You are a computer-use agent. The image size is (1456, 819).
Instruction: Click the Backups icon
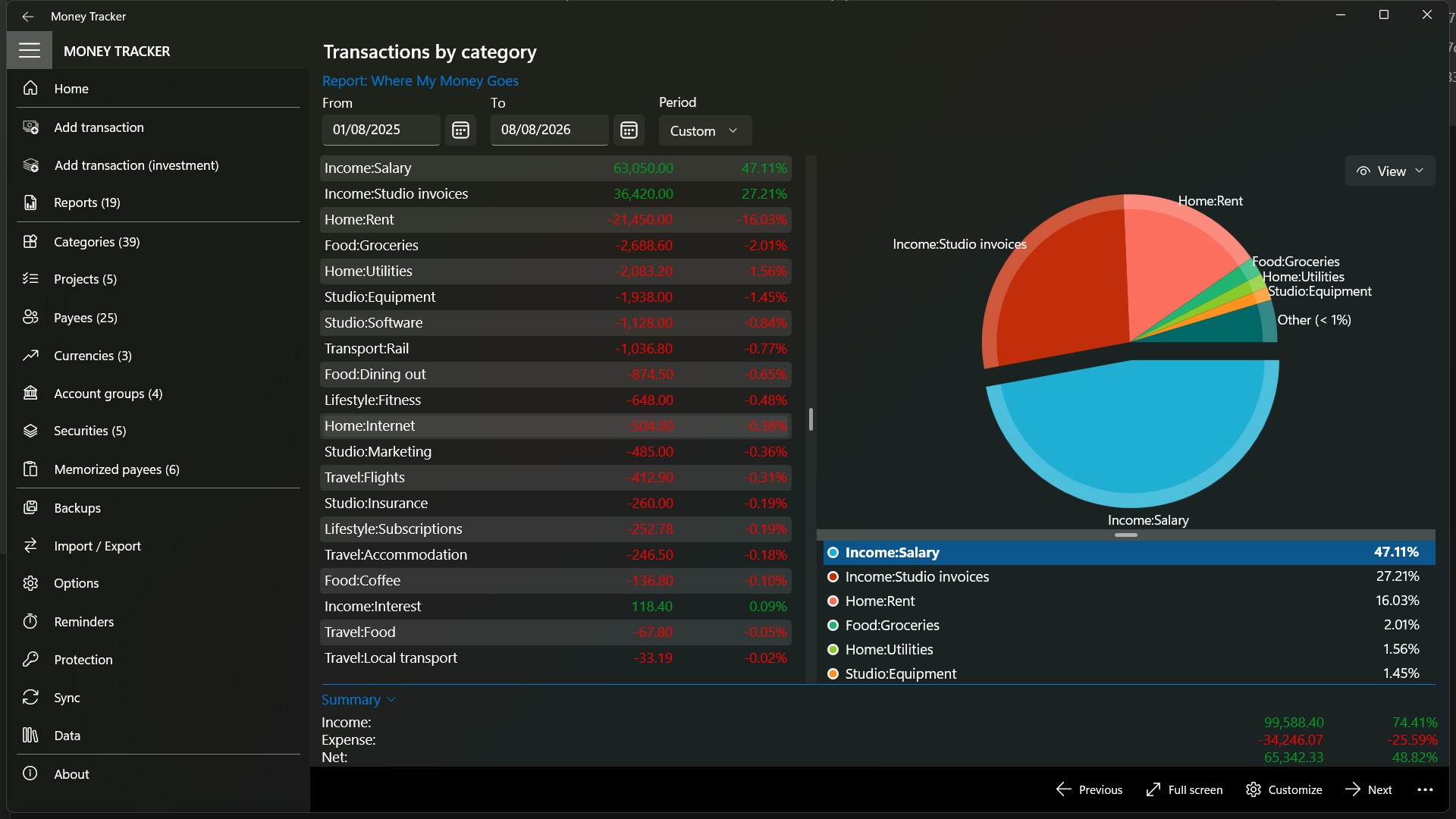30,507
